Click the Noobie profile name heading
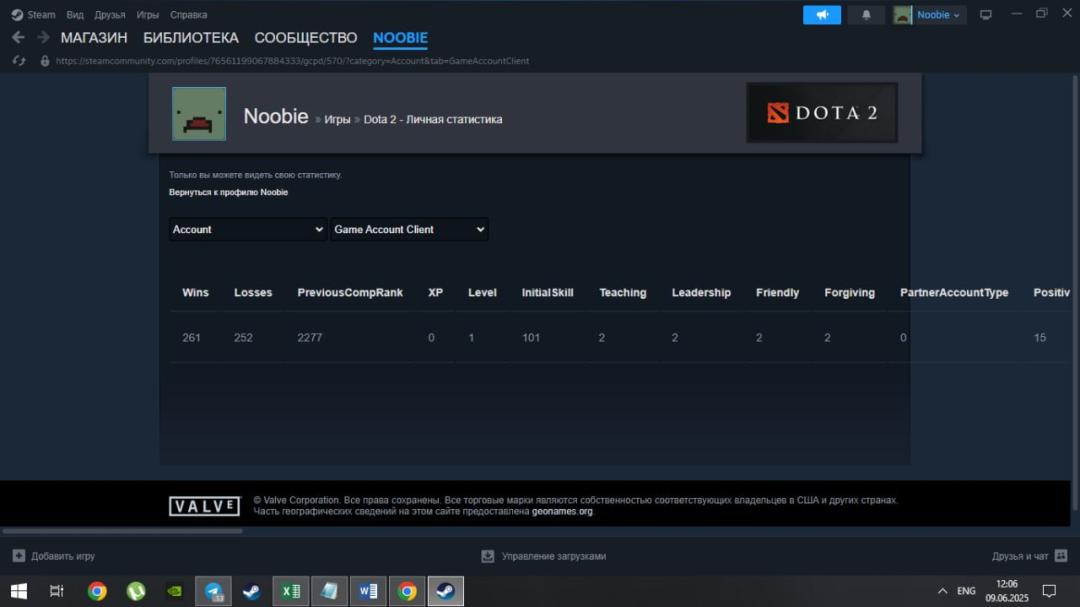The width and height of the screenshot is (1080, 607). click(276, 116)
